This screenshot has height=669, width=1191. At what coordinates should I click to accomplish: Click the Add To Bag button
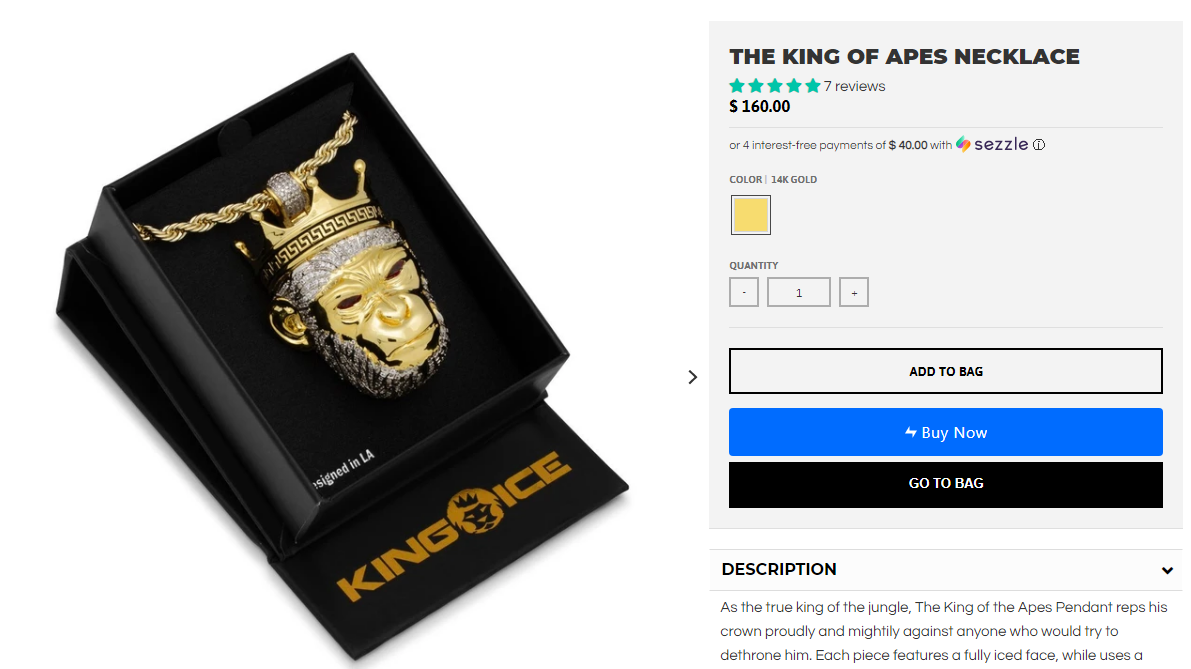[x=946, y=371]
